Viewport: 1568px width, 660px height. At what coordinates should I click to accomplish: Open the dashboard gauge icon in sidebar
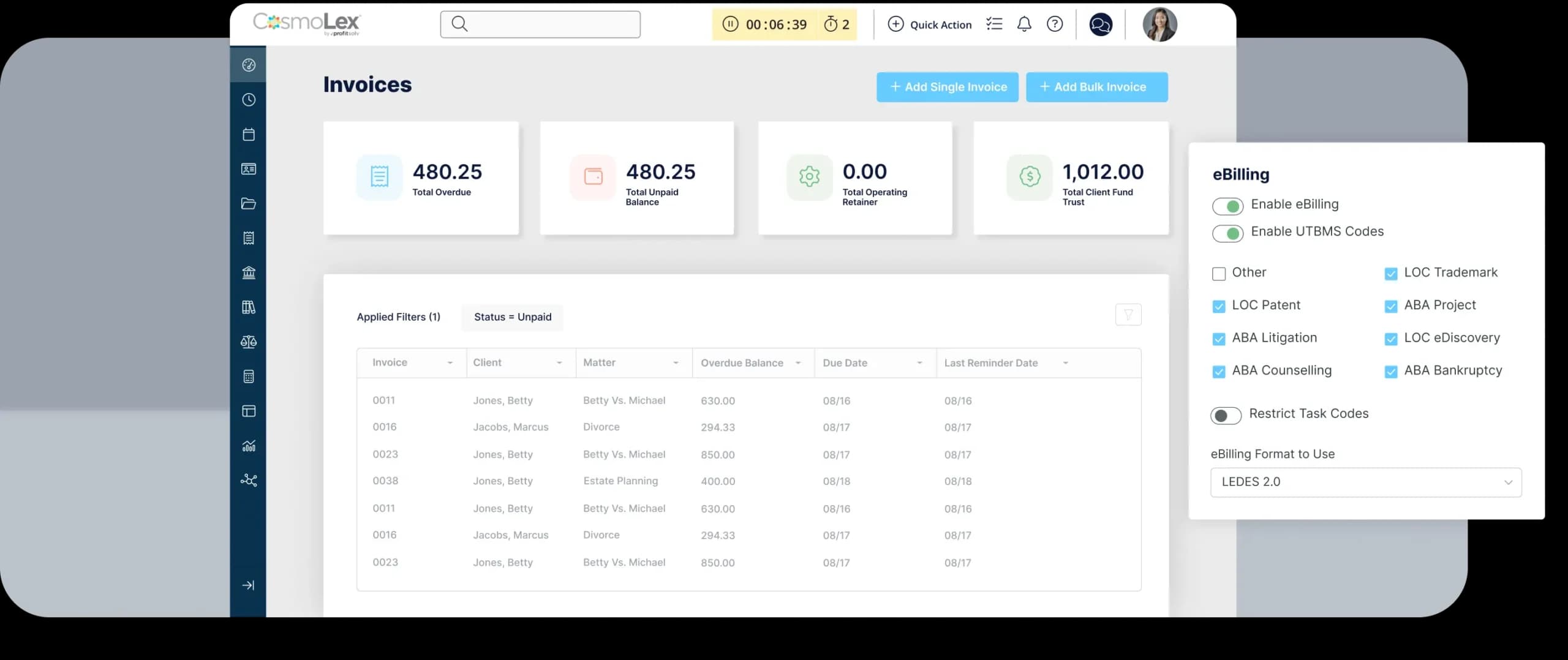(x=248, y=65)
